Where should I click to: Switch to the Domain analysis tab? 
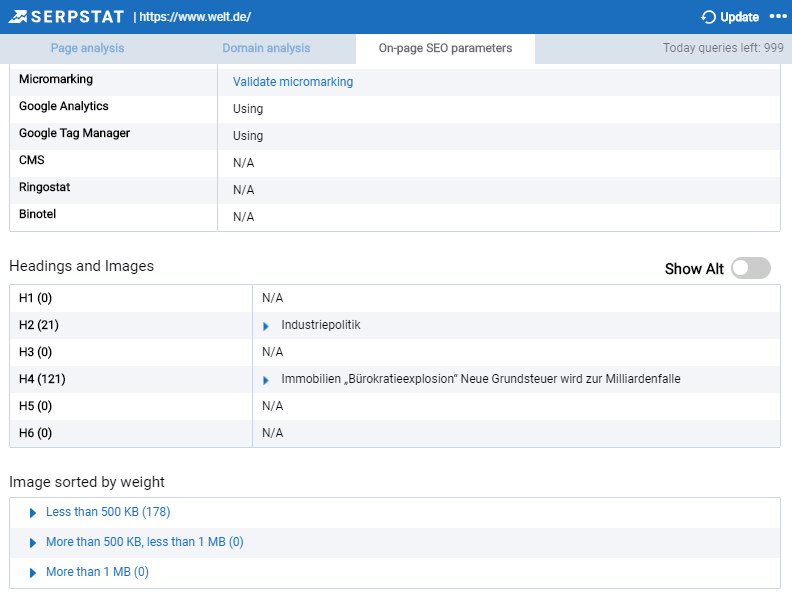click(x=266, y=48)
